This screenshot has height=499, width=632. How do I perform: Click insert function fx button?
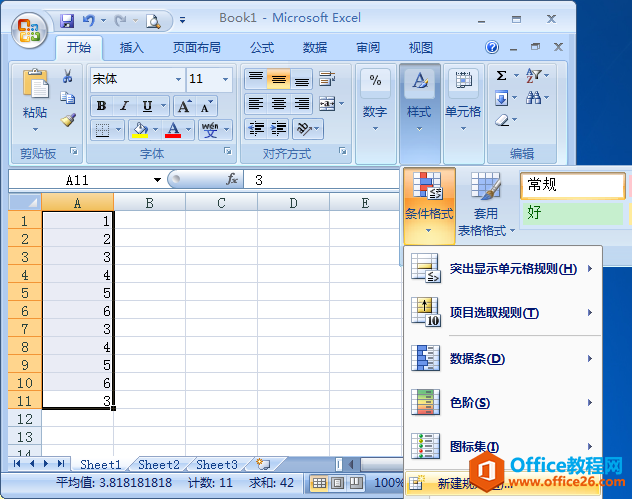[x=232, y=179]
